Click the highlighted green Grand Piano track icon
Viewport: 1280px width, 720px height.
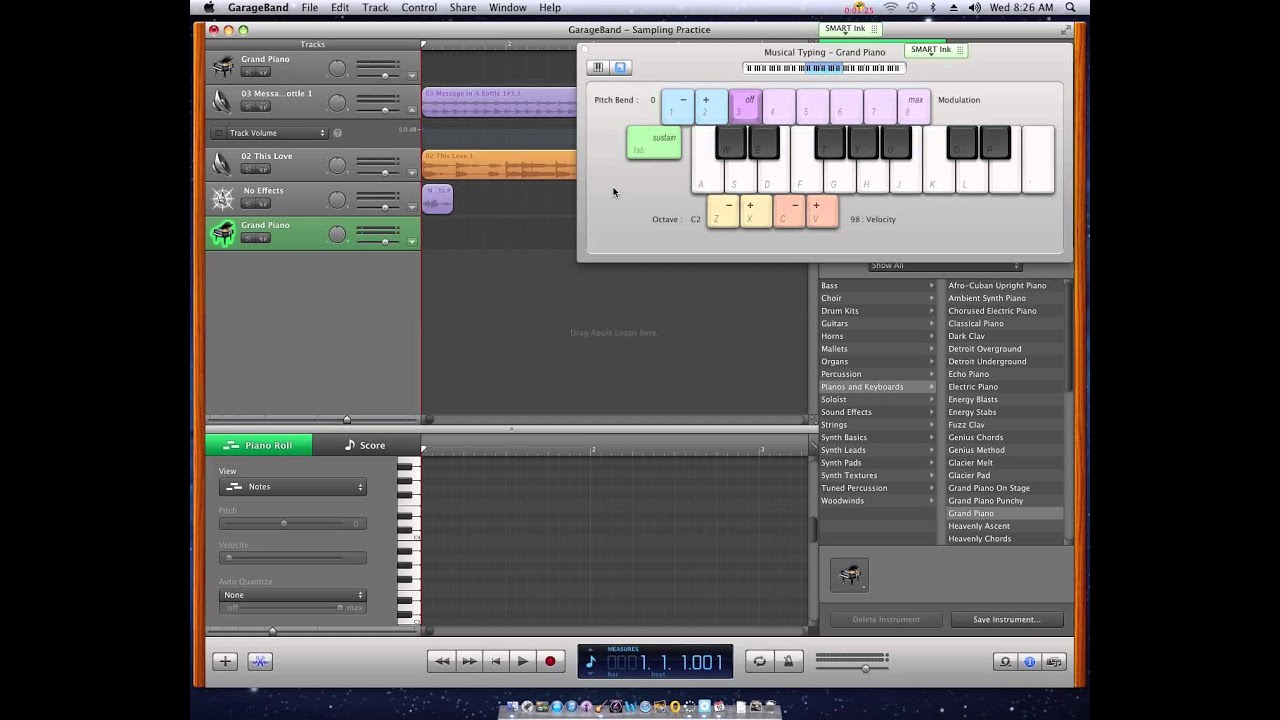[222, 233]
